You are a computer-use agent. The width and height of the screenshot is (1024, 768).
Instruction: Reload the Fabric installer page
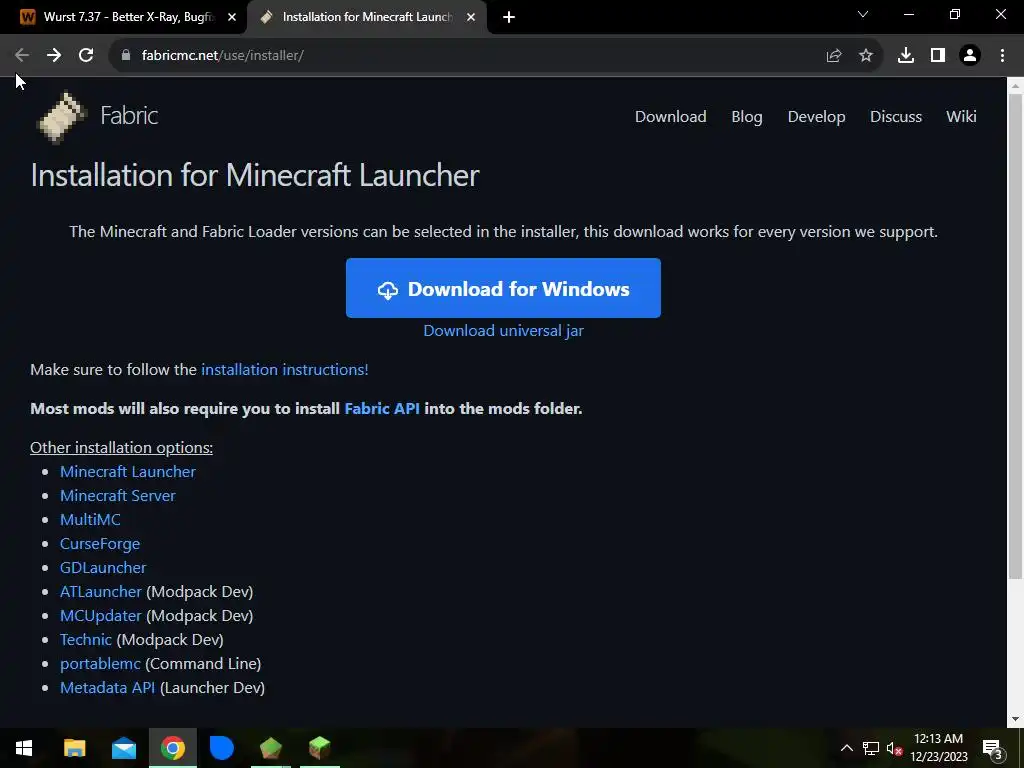86,56
